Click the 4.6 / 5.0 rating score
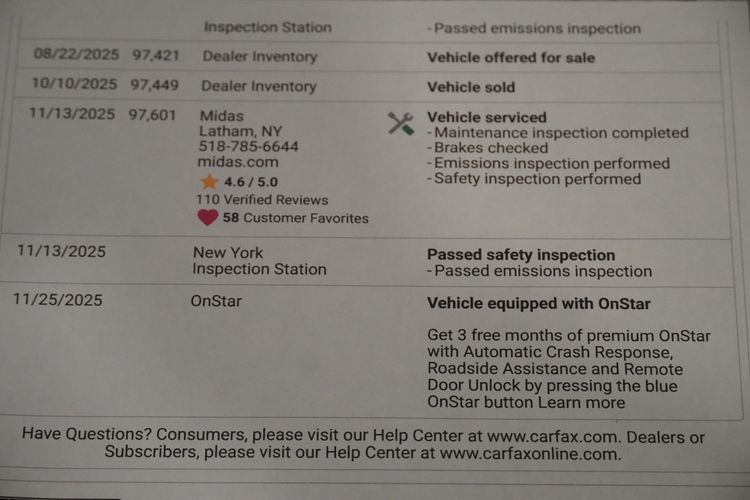The height and width of the screenshot is (500, 750). coord(251,182)
